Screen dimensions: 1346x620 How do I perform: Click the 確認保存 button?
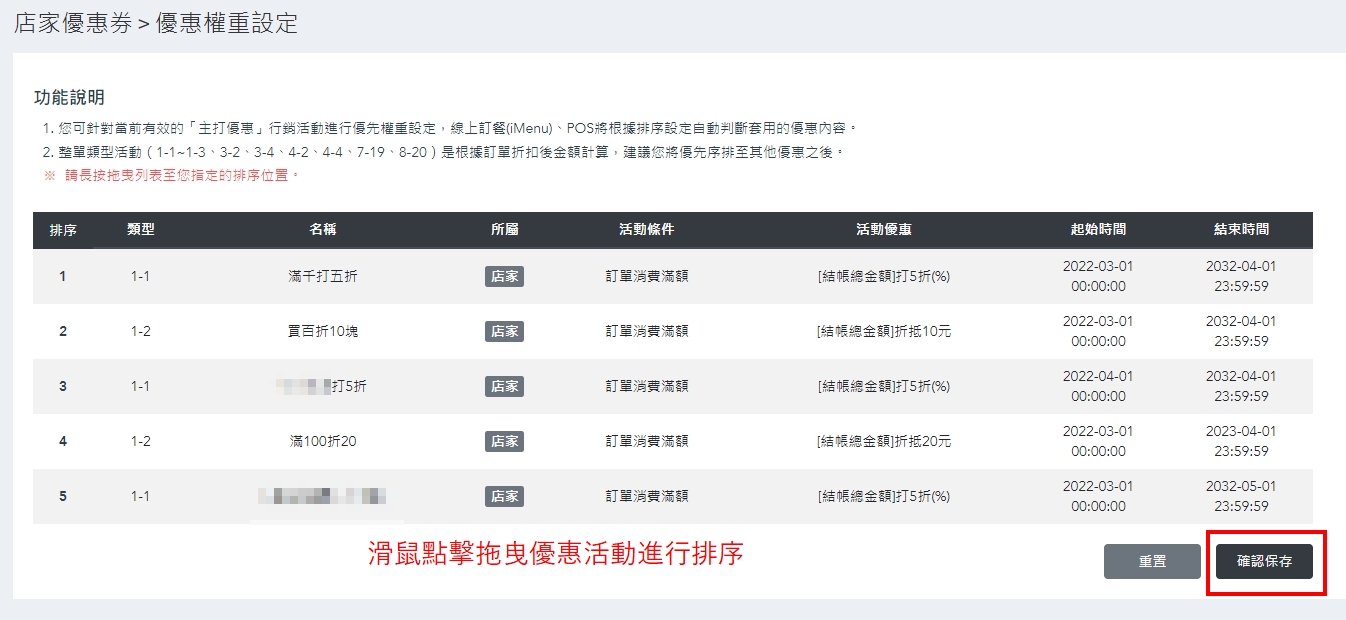tap(1264, 562)
